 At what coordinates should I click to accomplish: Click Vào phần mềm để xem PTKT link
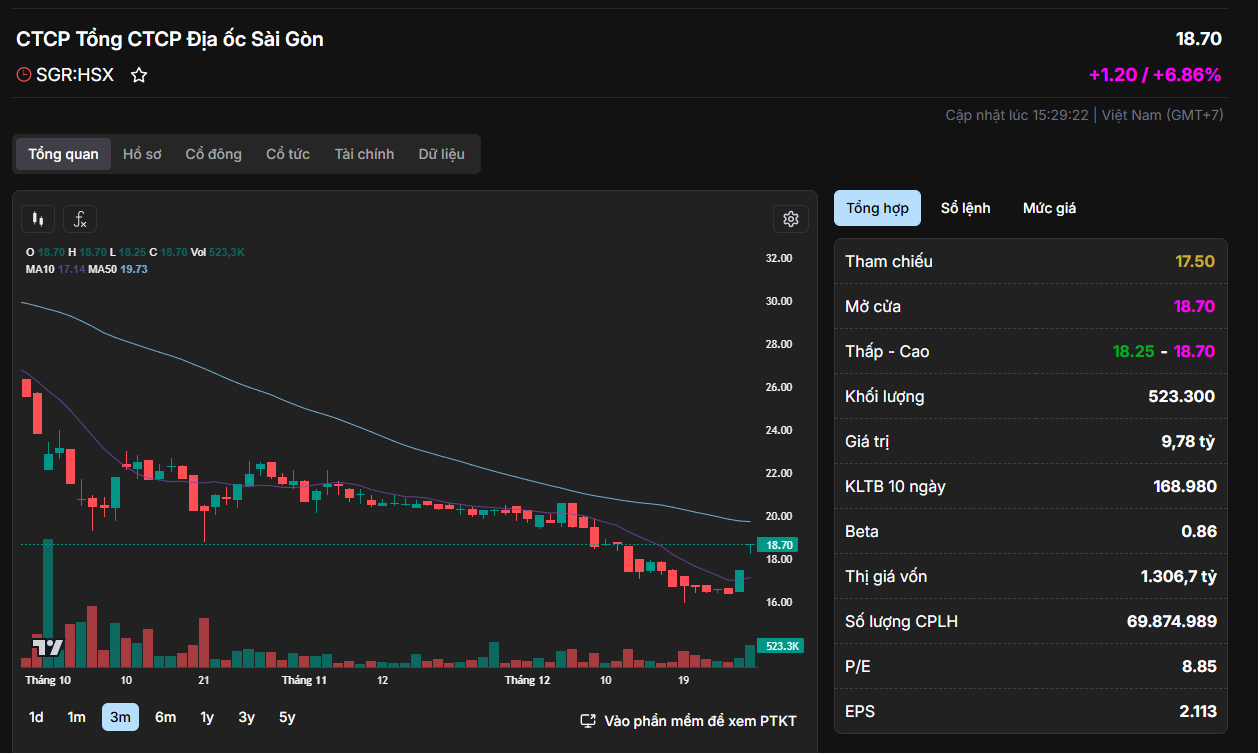click(x=700, y=720)
